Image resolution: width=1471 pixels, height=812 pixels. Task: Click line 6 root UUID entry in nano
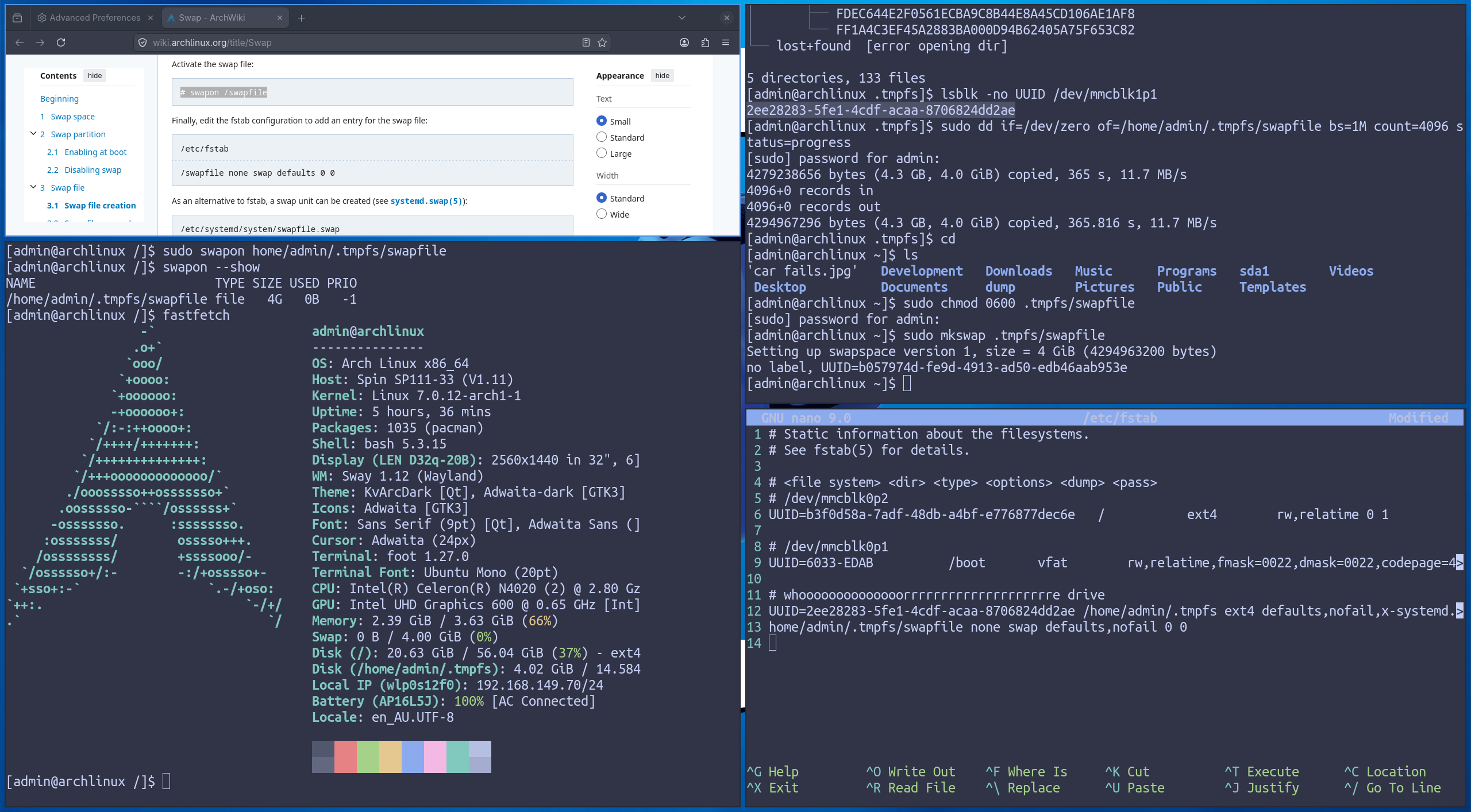click(1079, 515)
